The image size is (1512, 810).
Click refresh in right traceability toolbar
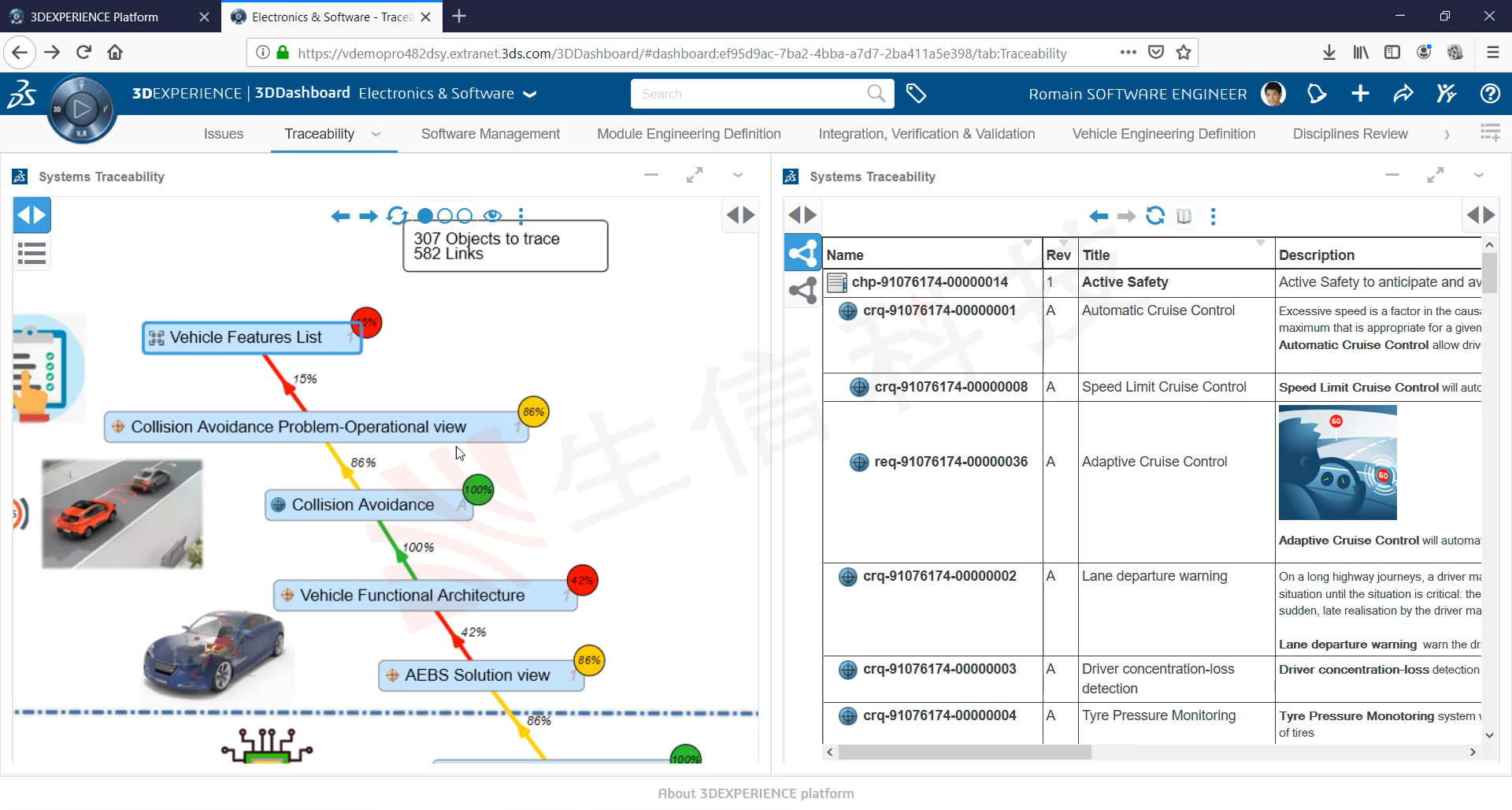click(1155, 216)
